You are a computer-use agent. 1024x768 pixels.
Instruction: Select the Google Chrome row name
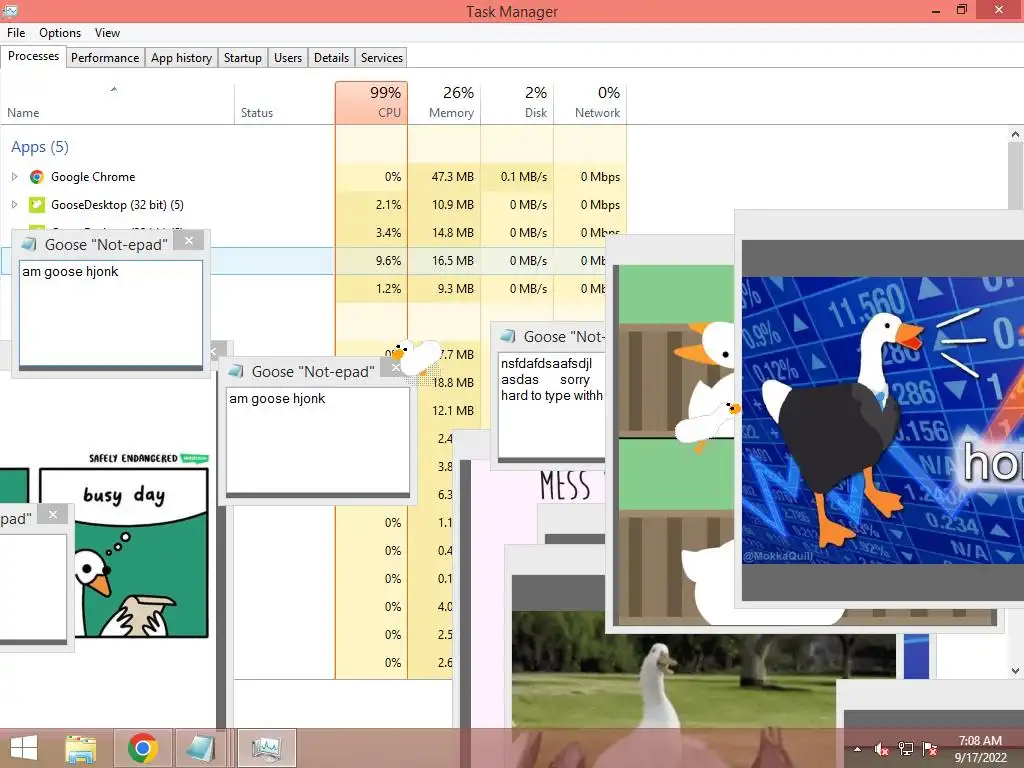(x=93, y=176)
